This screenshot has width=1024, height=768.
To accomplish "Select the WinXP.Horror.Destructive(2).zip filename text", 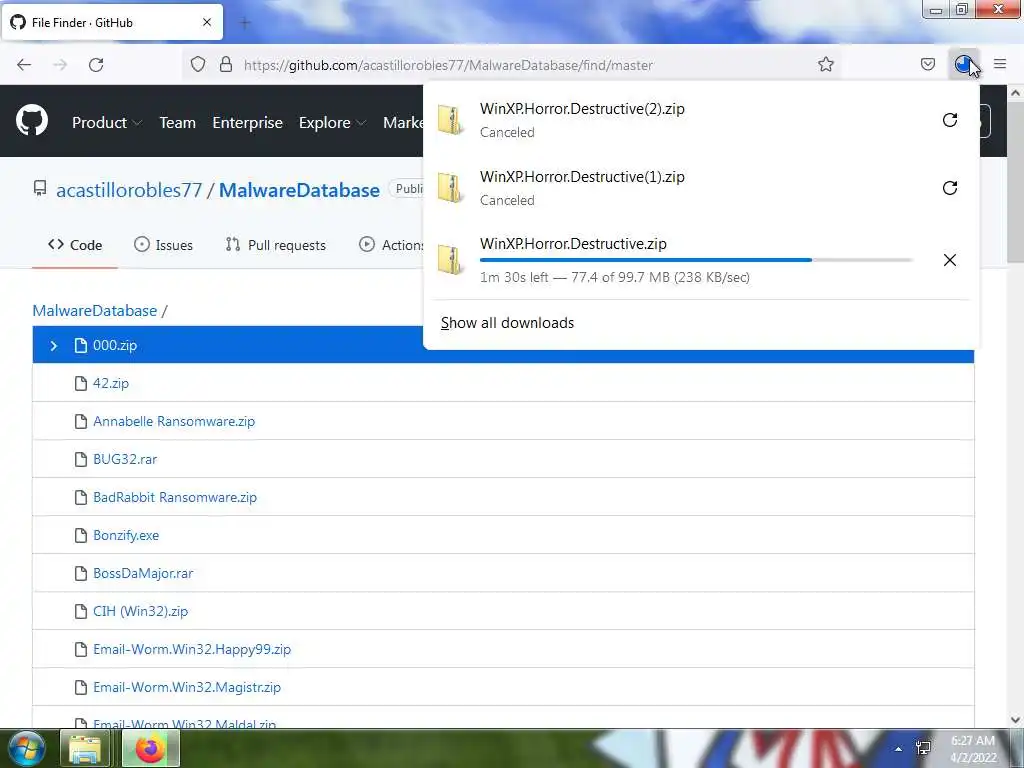I will 582,109.
